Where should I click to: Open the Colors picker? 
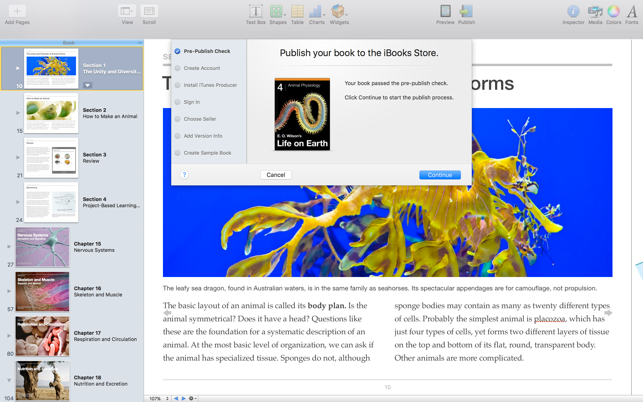tap(613, 12)
